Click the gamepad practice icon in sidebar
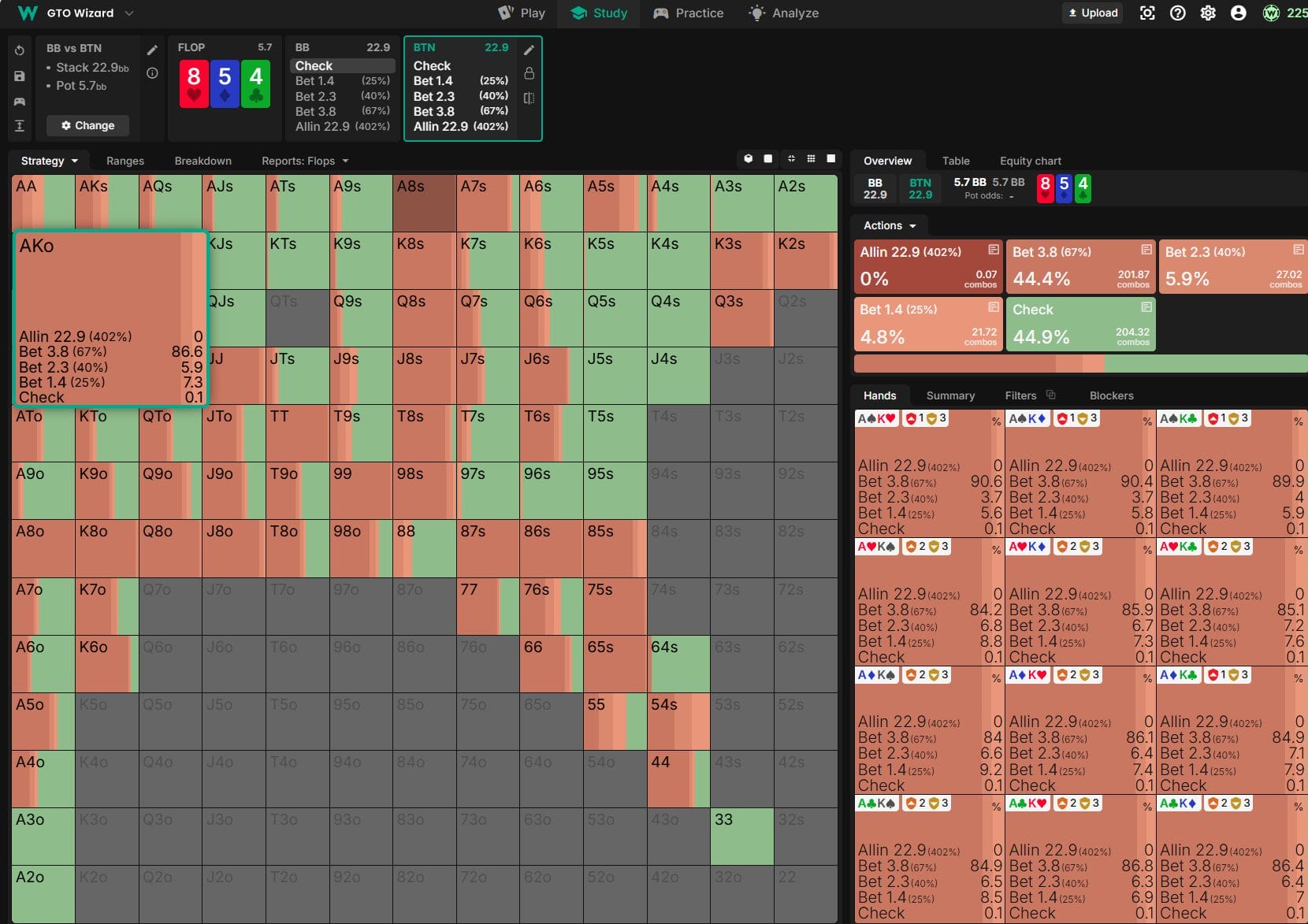The height and width of the screenshot is (924, 1308). click(x=20, y=102)
